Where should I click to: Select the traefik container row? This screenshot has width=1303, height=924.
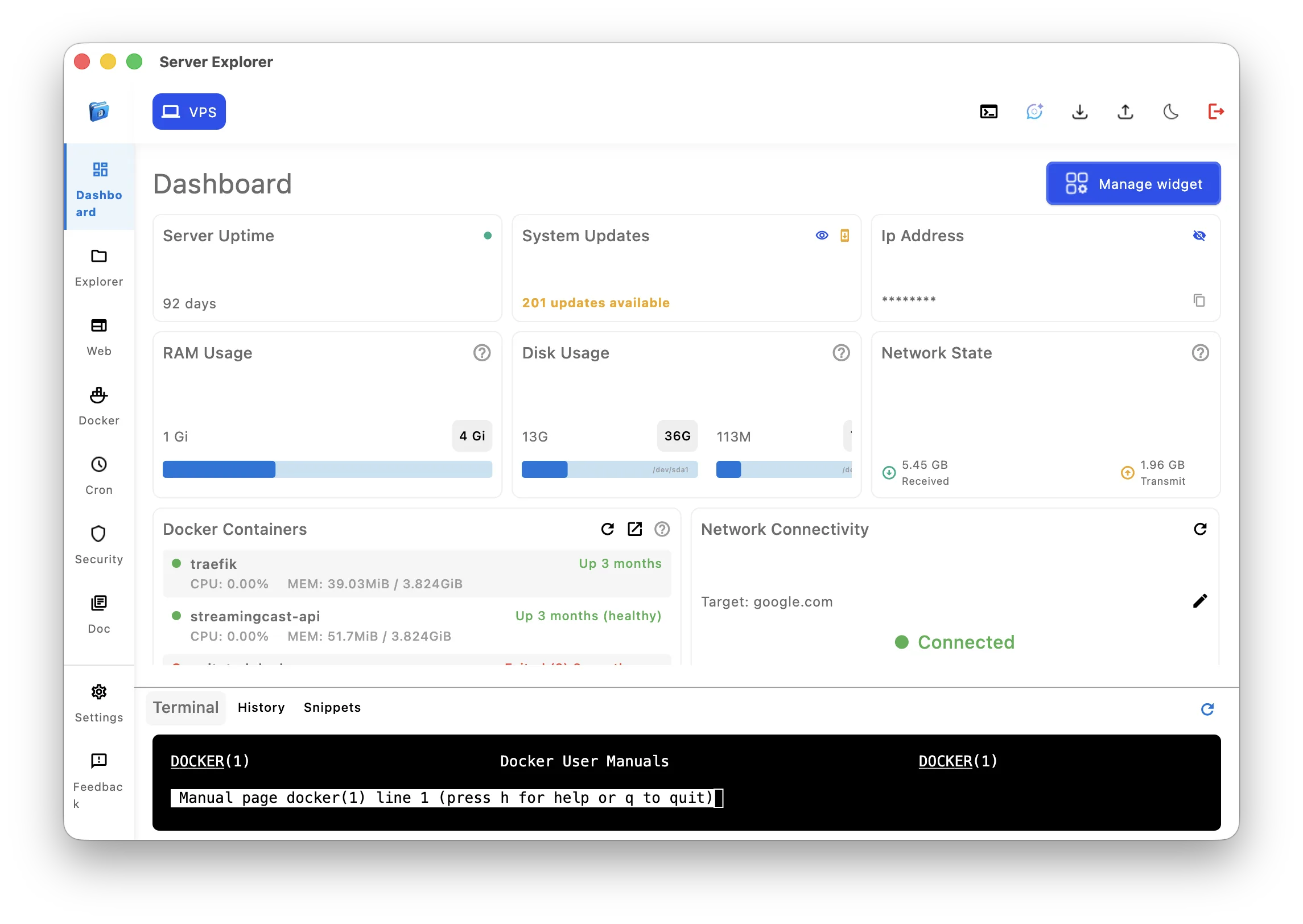[417, 574]
